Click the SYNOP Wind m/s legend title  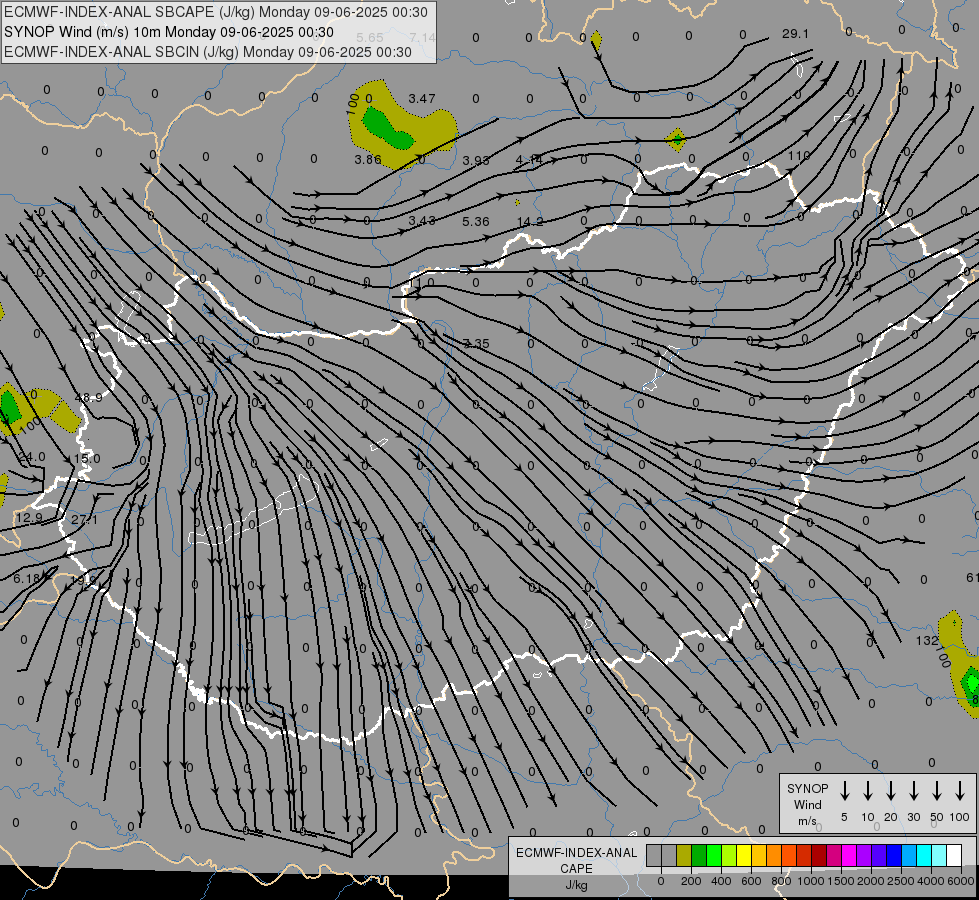click(807, 804)
